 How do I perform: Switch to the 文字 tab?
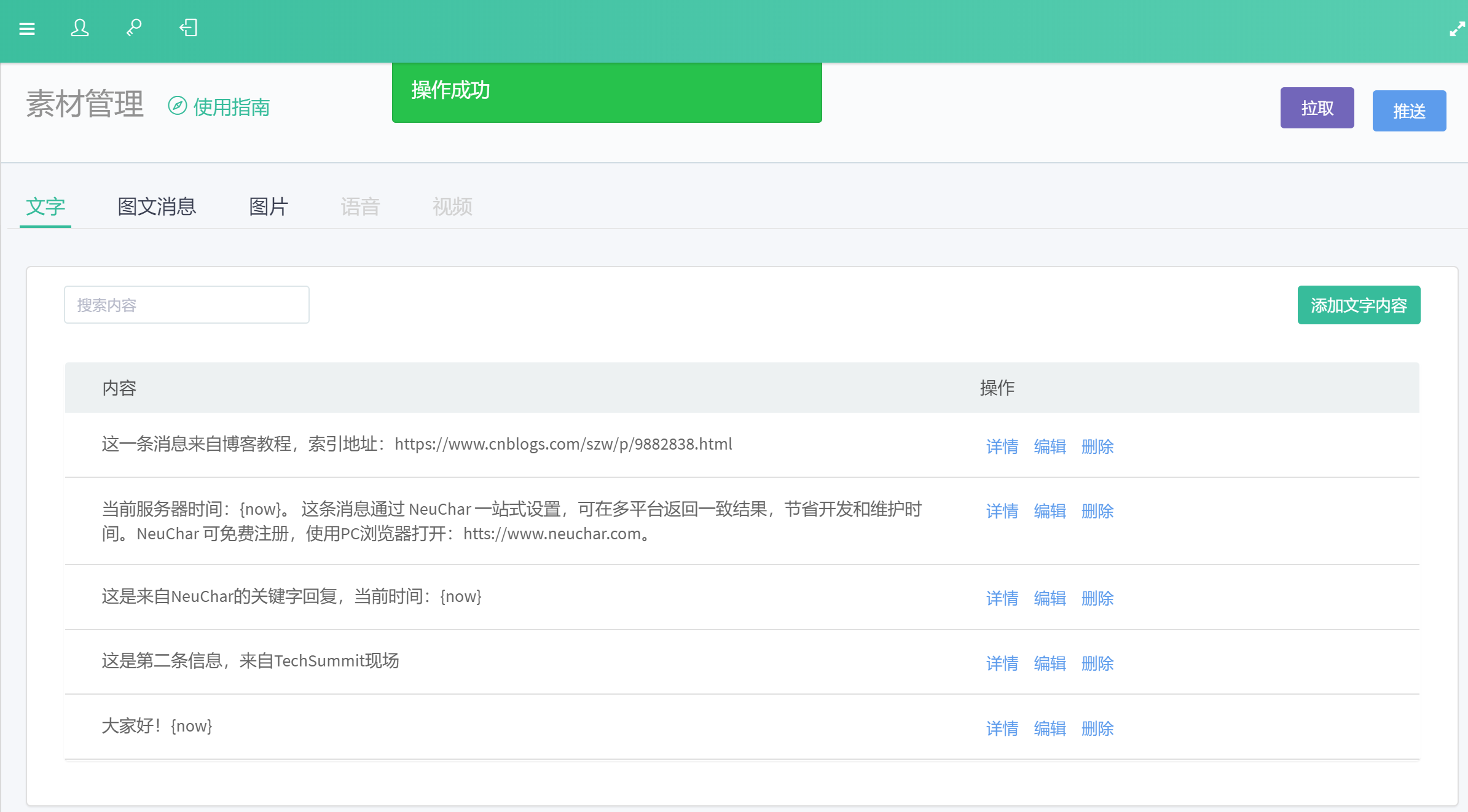[x=45, y=207]
